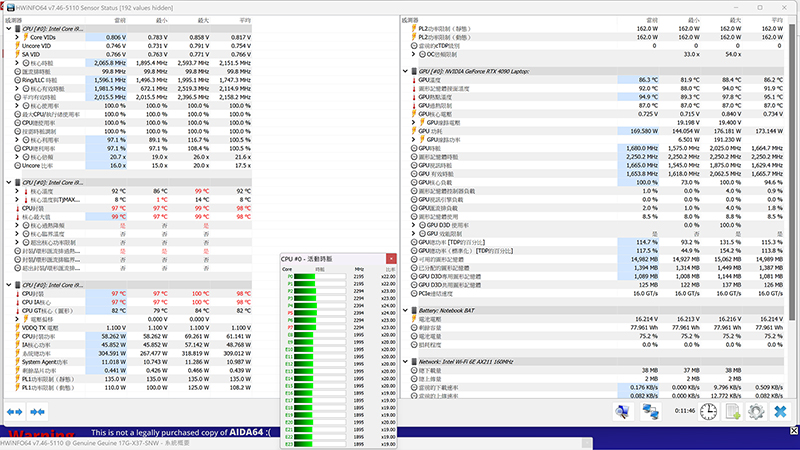This screenshot has height=450, width=800.
Task: Select the Uncore VID row label
Action: 36,46
